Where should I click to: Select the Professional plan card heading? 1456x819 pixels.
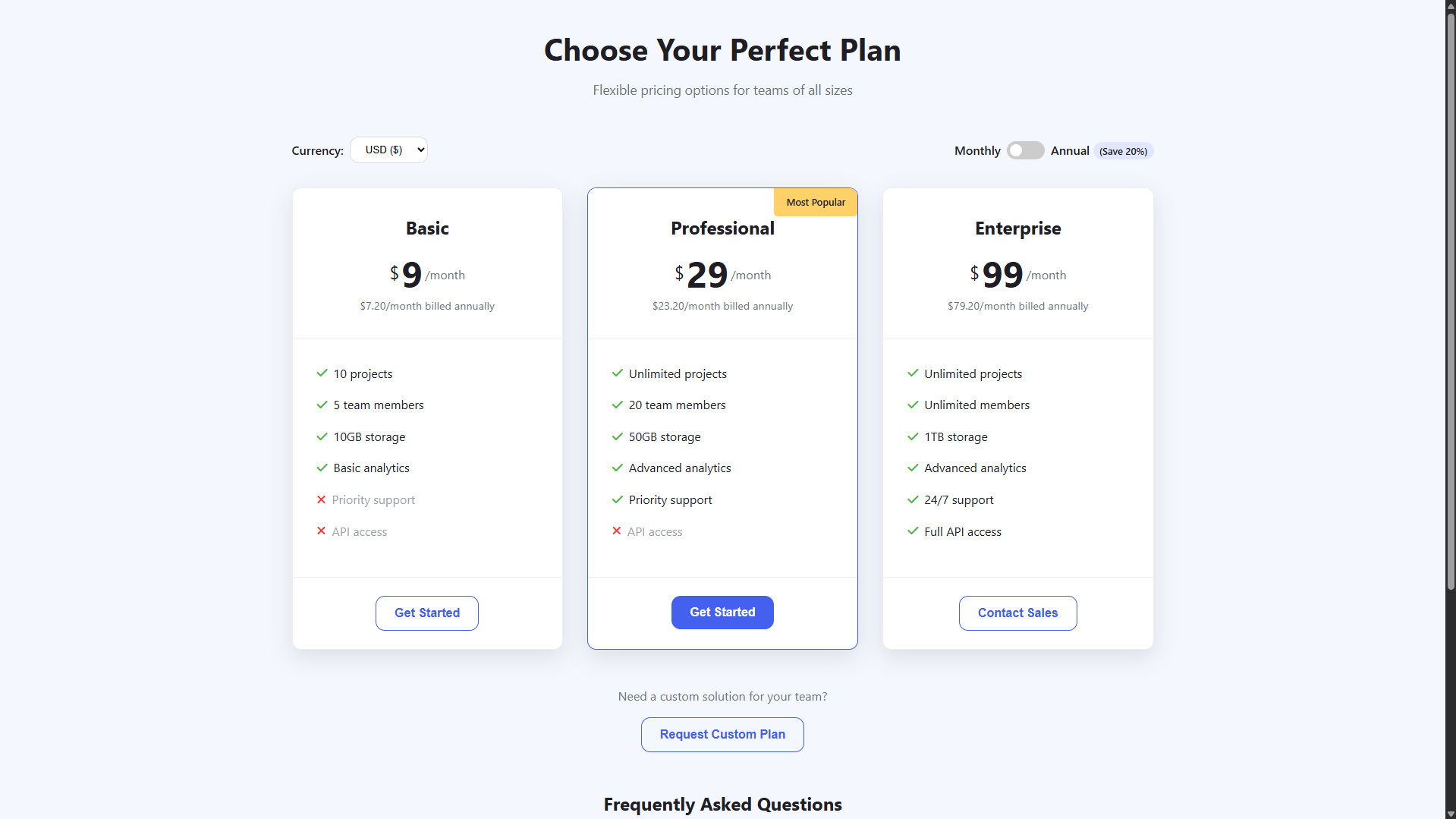[x=722, y=228]
